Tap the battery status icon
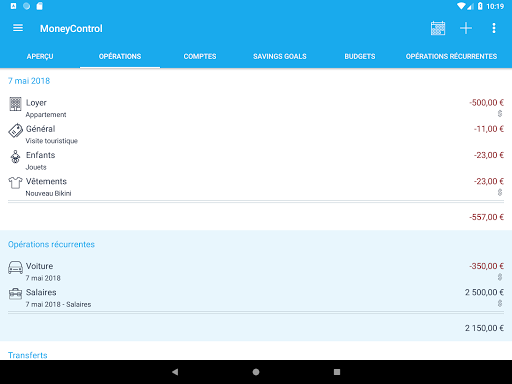The image size is (512, 384). pyautogui.click(x=480, y=6)
